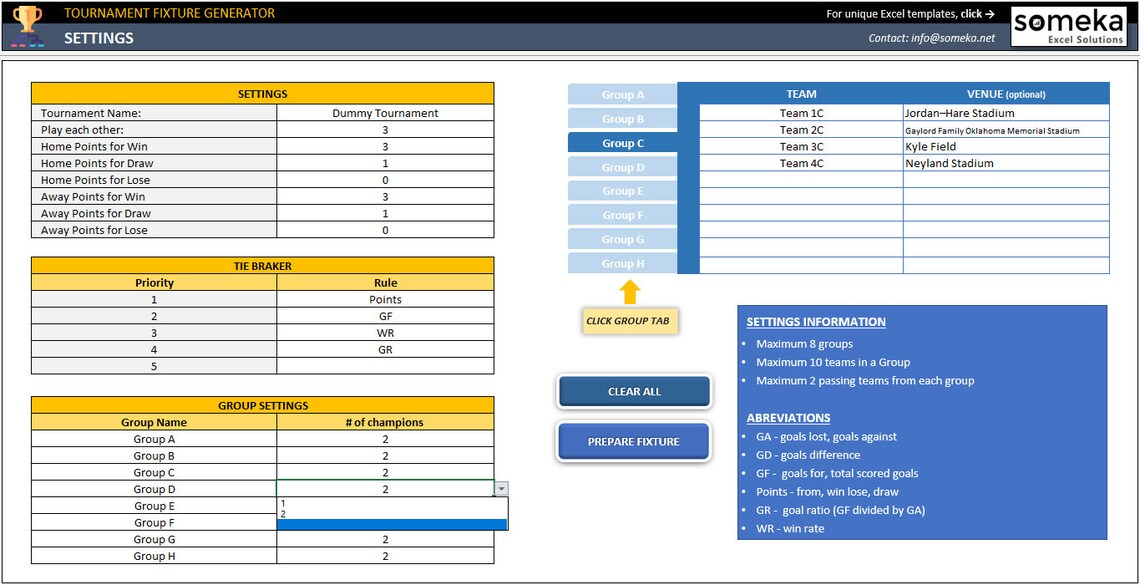Screen dimensions: 1140x585
Task: Switch to the Group H tab
Action: click(x=621, y=263)
